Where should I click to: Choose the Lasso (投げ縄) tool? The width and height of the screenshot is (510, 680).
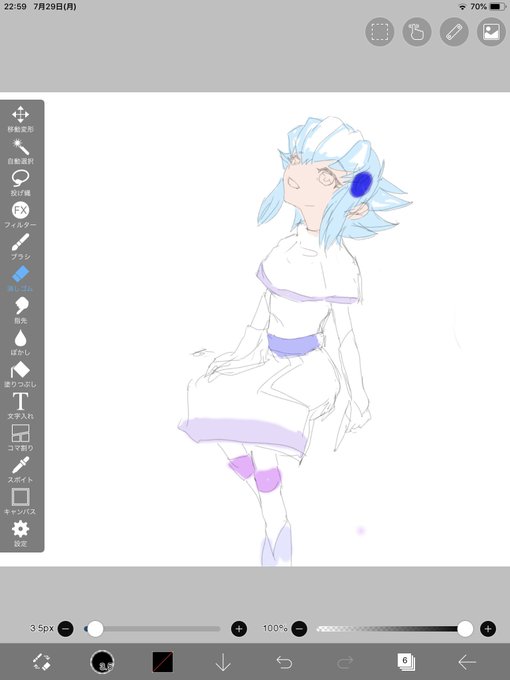point(20,183)
